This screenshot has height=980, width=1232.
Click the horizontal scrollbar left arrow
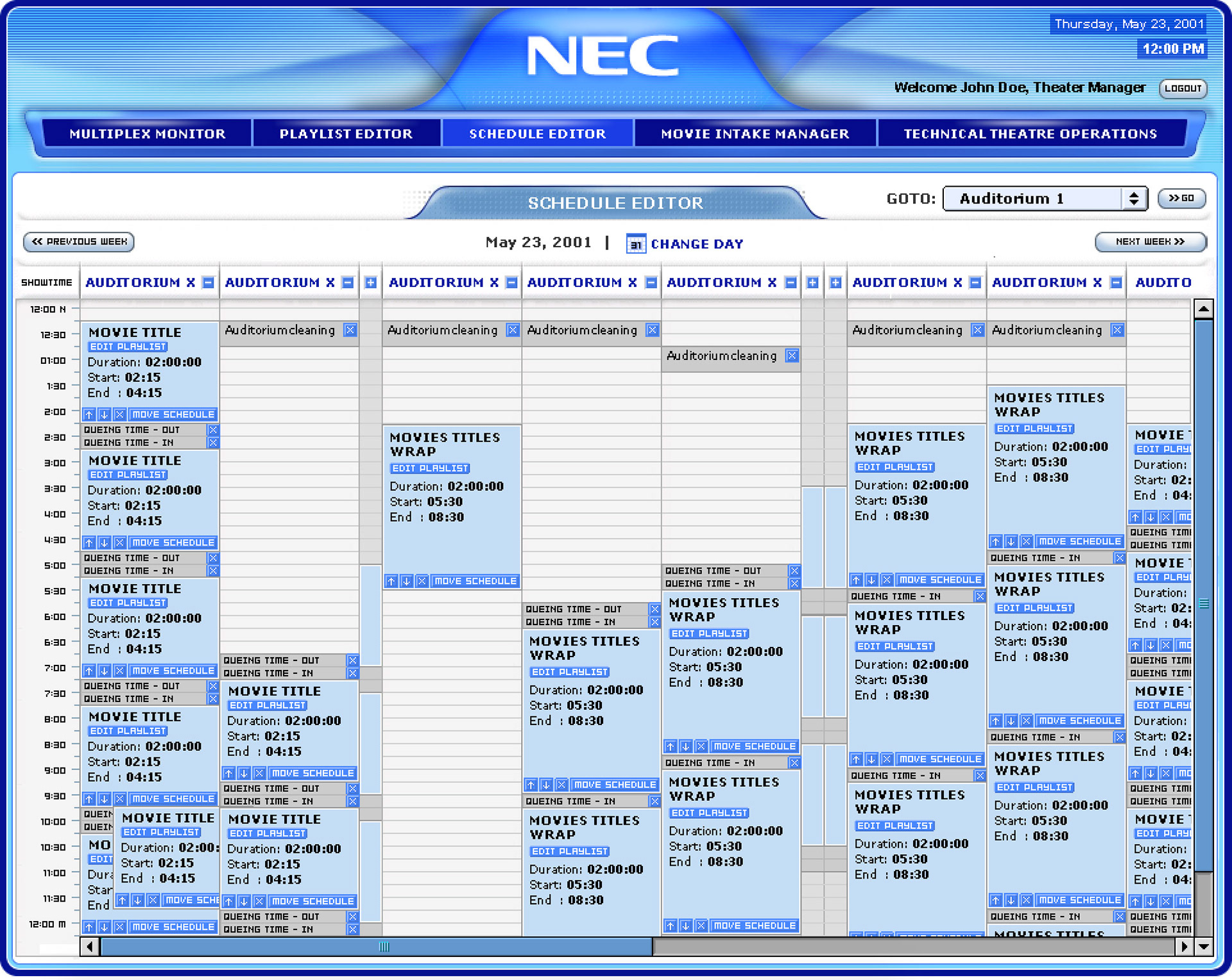point(90,947)
